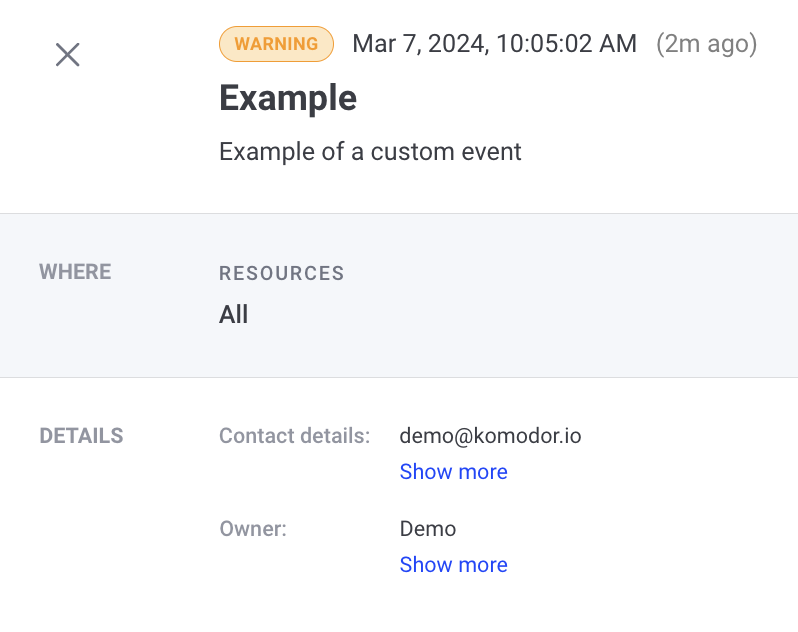Click the 2m ago relative time

pyautogui.click(x=706, y=44)
